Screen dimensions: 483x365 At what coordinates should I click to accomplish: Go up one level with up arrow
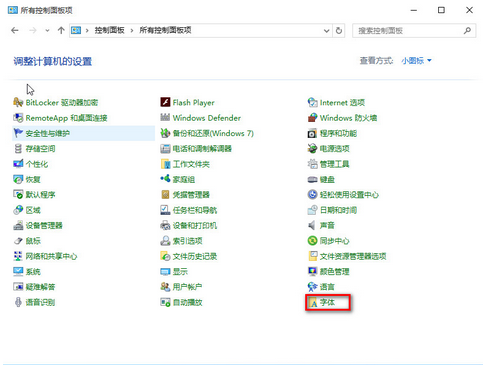(x=61, y=31)
